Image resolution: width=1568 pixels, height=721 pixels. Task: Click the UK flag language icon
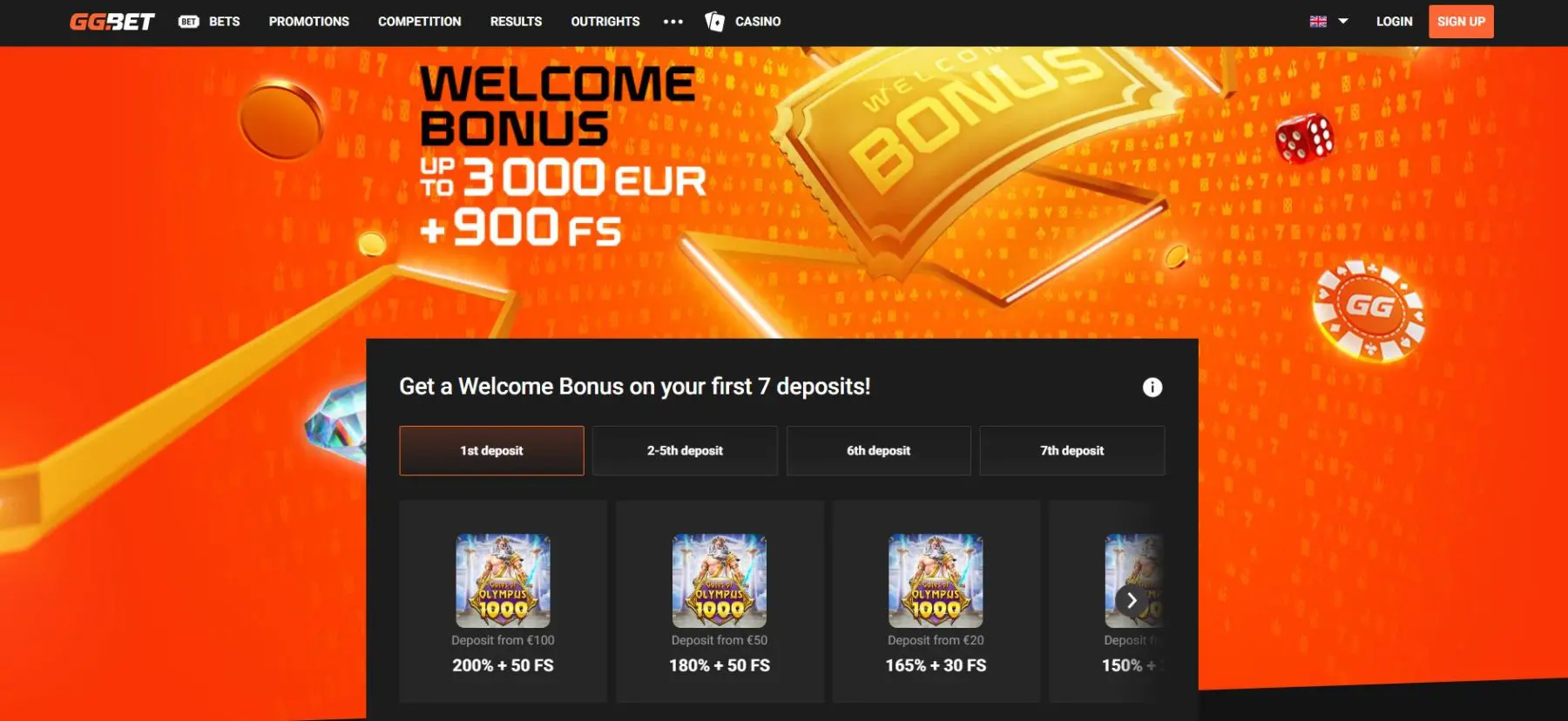[x=1318, y=22]
